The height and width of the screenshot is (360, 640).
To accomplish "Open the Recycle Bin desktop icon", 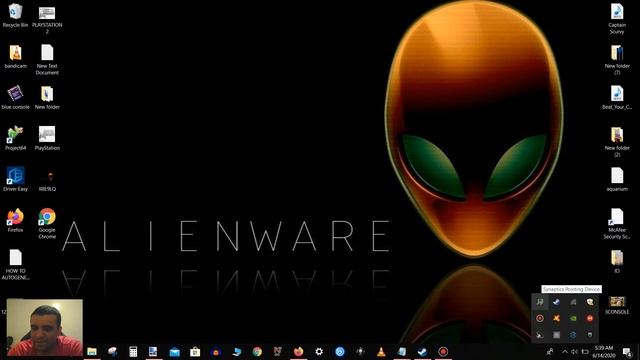I will 15,16.
